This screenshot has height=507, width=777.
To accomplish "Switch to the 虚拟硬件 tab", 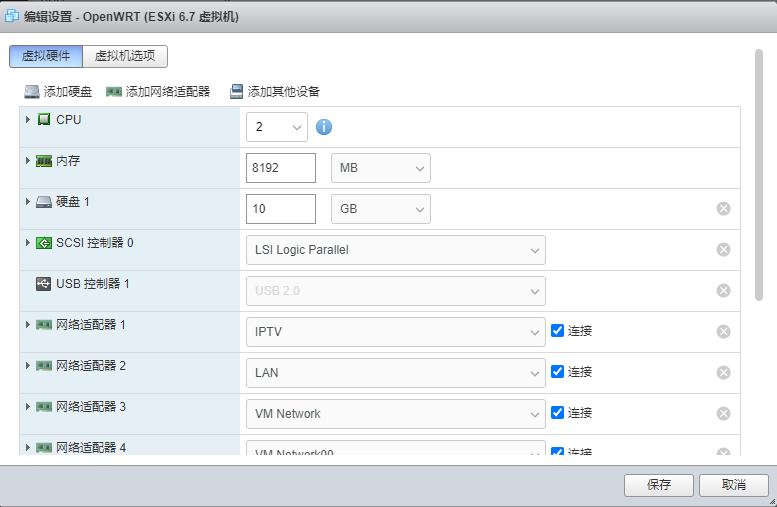I will [x=46, y=56].
